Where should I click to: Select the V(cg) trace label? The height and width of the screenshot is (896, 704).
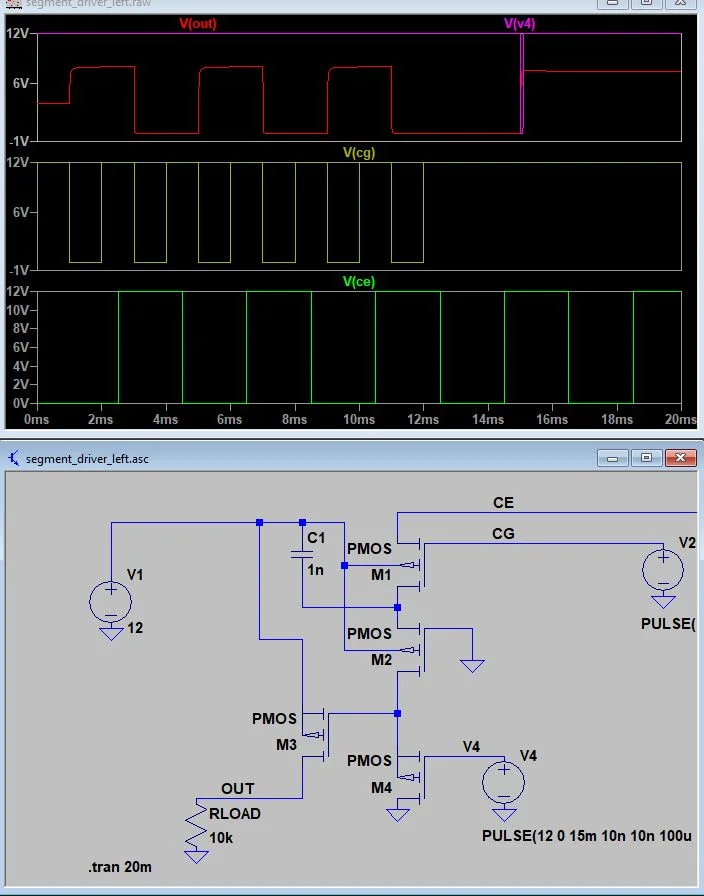(359, 153)
